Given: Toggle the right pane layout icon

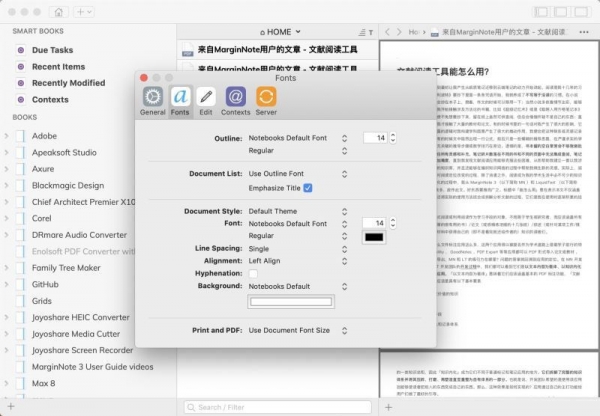Looking at the screenshot, I should [x=581, y=12].
